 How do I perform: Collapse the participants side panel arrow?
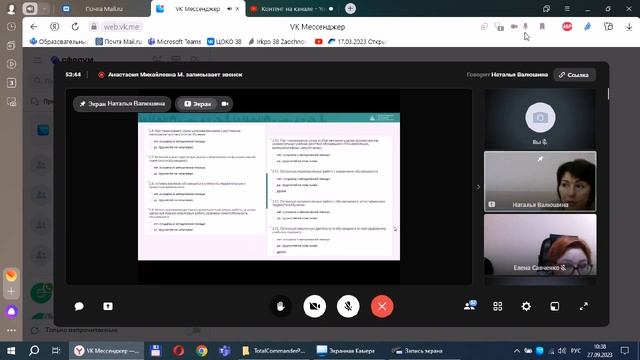pyautogui.click(x=478, y=187)
